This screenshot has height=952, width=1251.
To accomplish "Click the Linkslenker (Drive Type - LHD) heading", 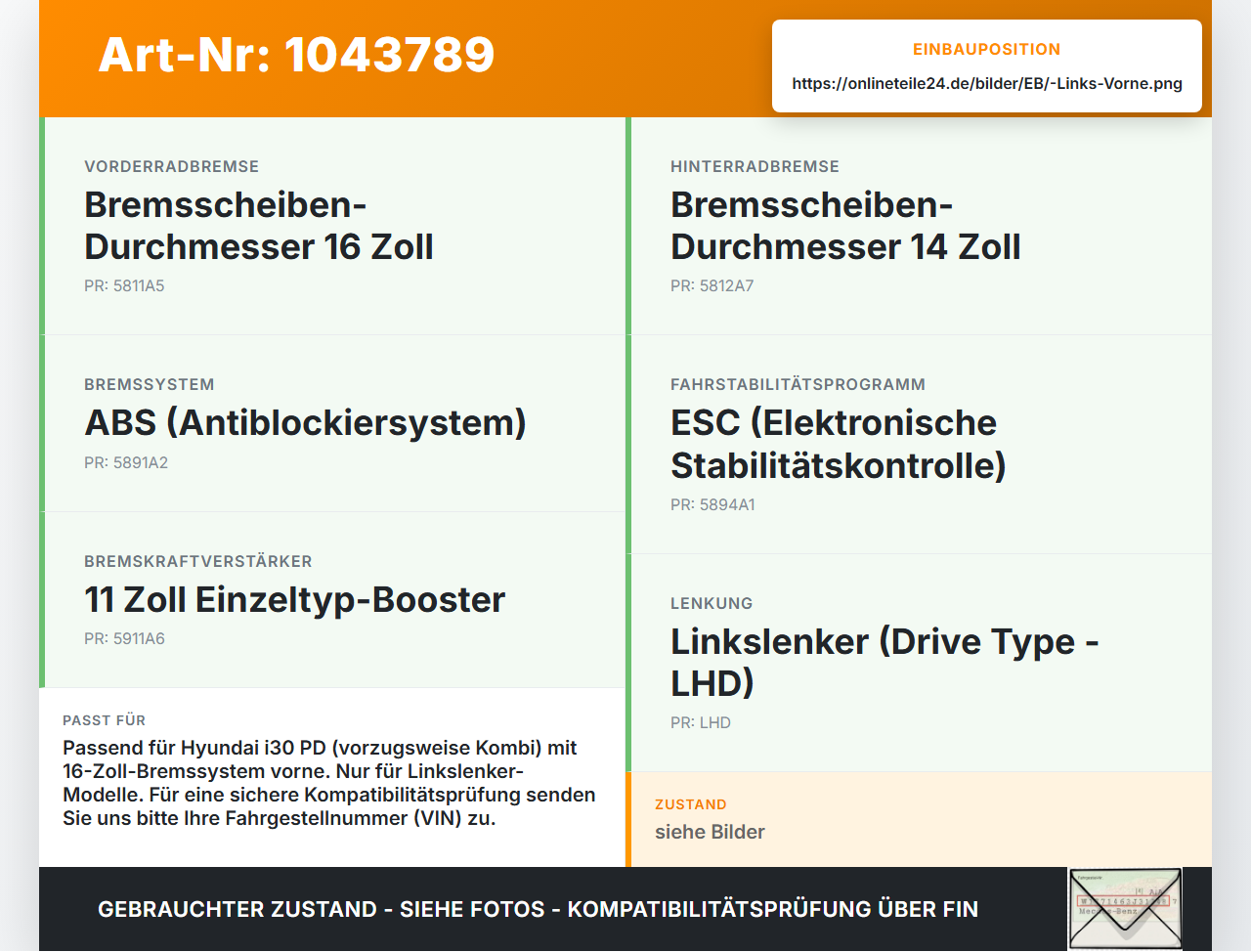I will coord(884,663).
